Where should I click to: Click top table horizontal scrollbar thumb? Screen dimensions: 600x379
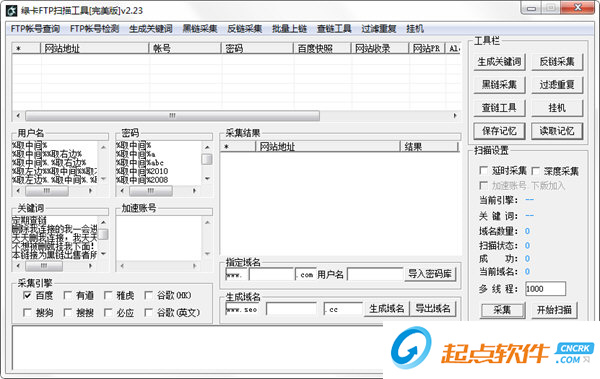point(172,115)
